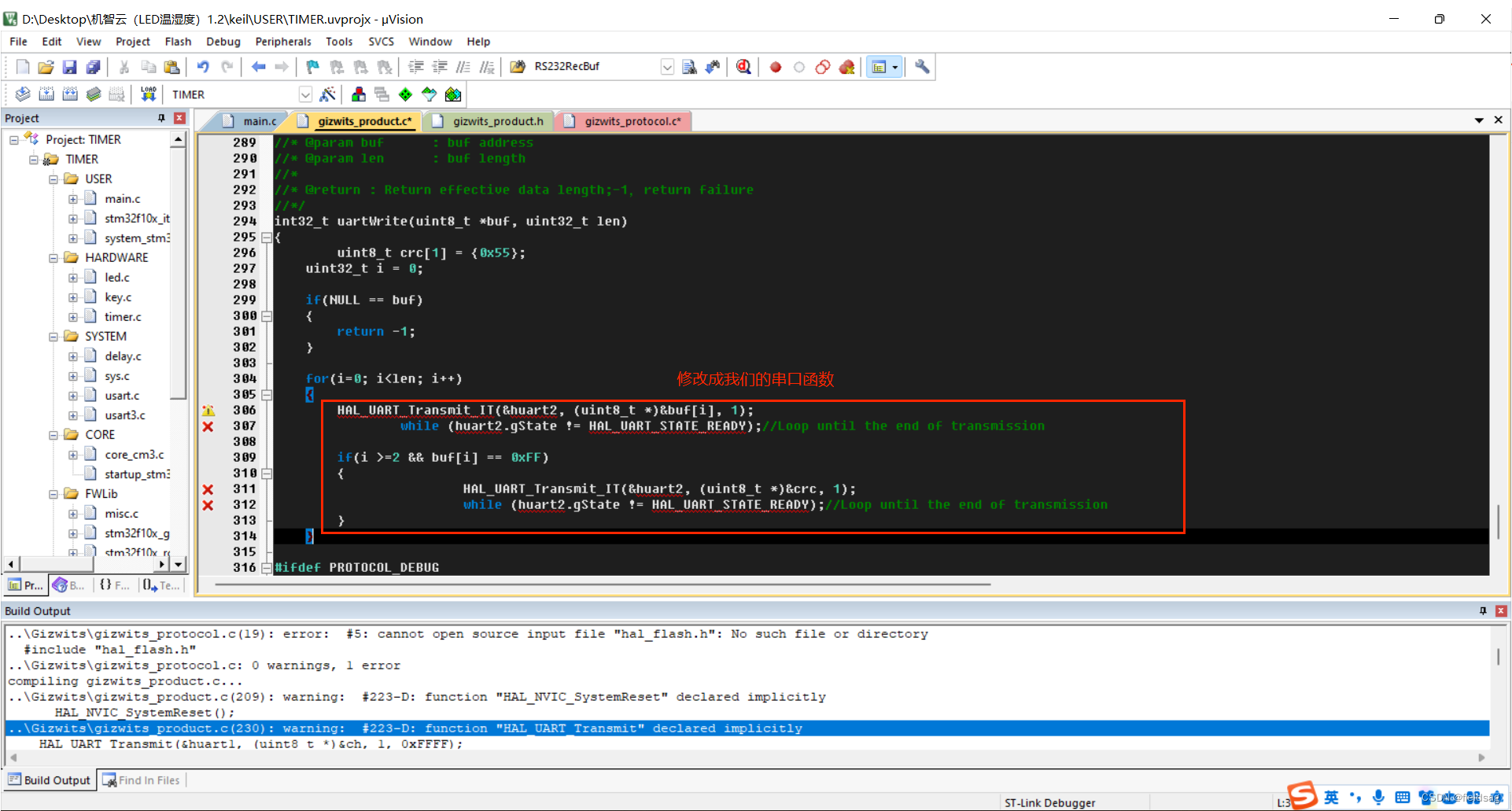Start or stop the debug session

[x=743, y=67]
